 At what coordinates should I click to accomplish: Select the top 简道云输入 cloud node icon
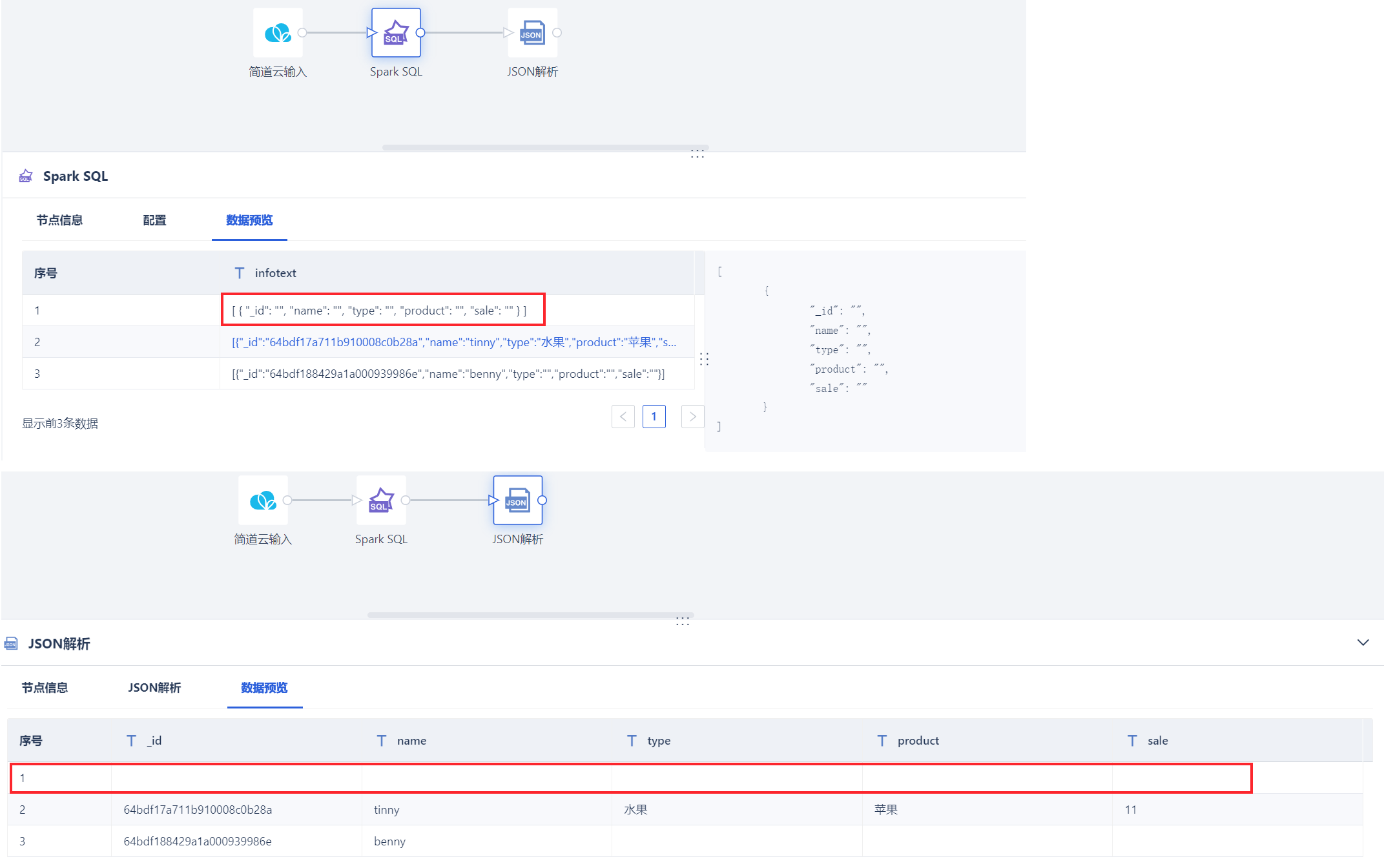pyautogui.click(x=278, y=33)
